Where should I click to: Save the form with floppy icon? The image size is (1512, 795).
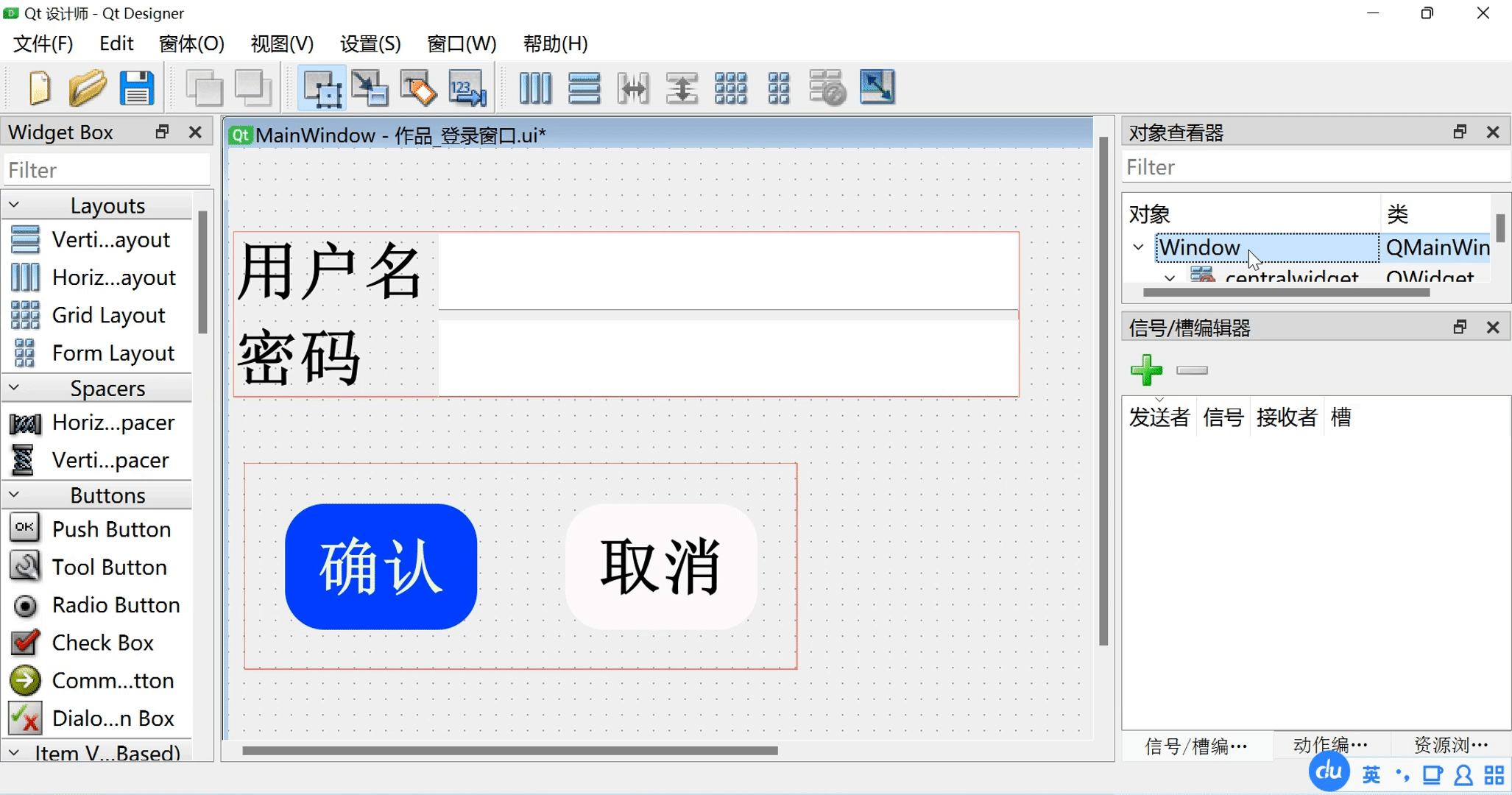[137, 88]
